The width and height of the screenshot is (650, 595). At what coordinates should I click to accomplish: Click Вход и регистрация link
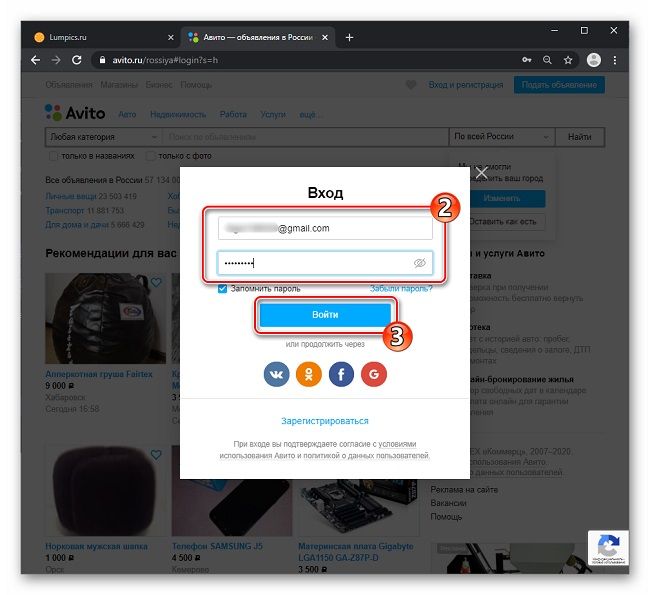click(x=466, y=85)
